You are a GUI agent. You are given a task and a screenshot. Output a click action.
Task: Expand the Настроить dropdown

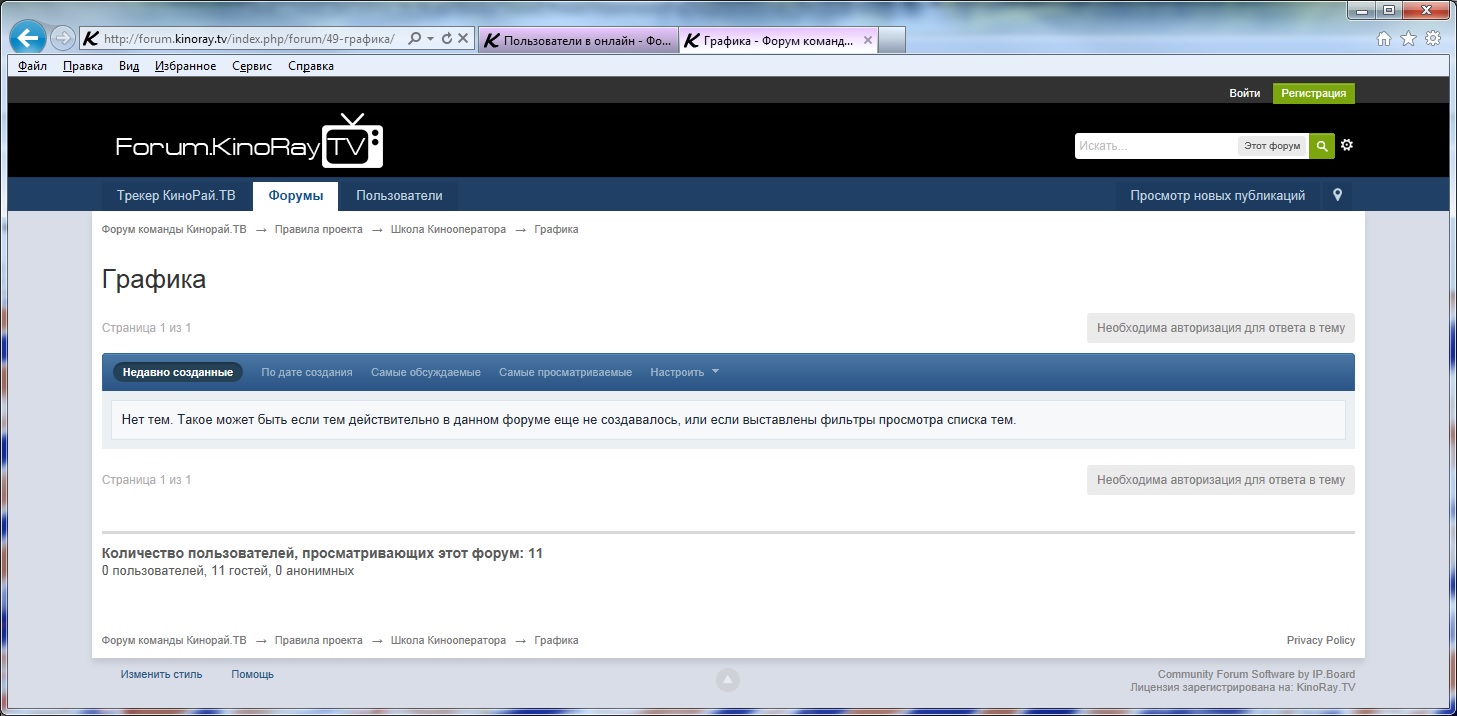[684, 372]
